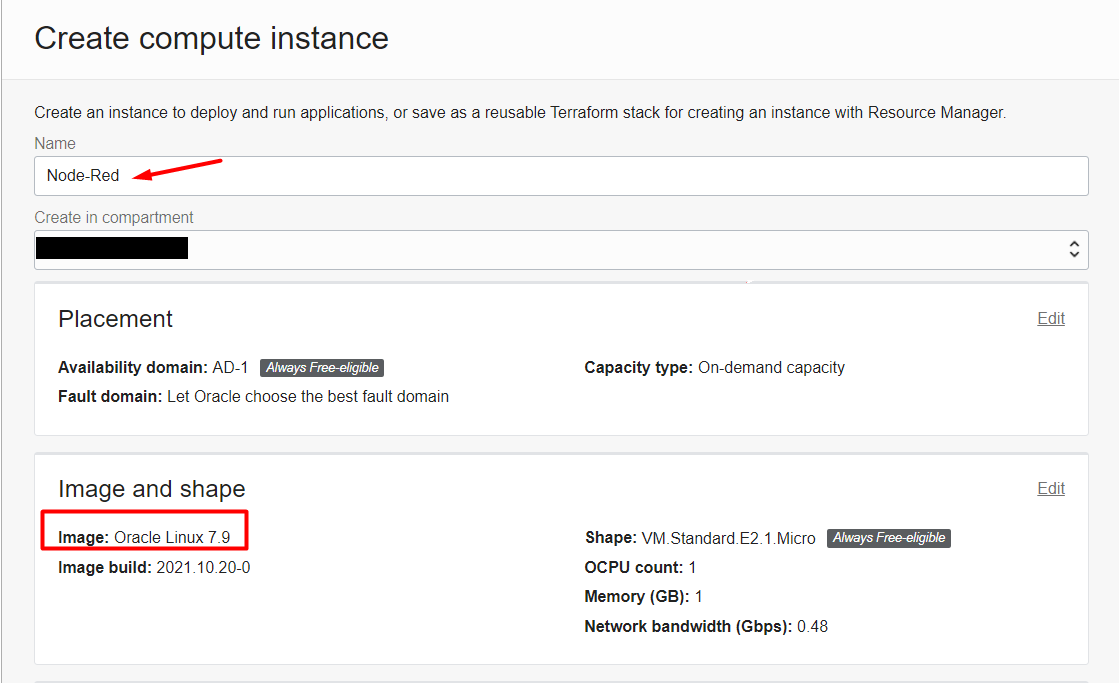Click the Network bandwidth (Gbps) value
This screenshot has width=1119, height=683.
pyautogui.click(x=812, y=626)
